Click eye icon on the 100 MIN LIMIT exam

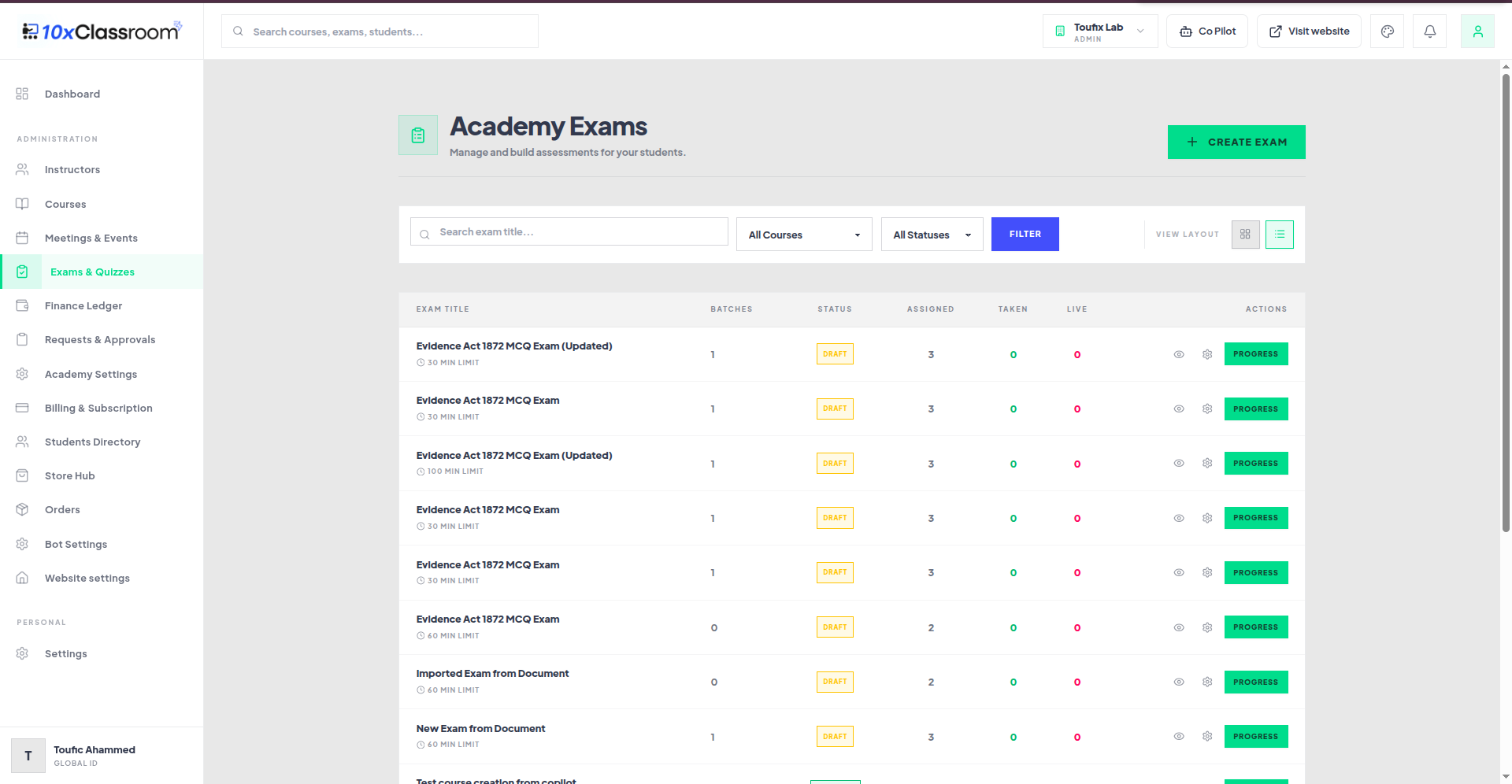[x=1179, y=463]
